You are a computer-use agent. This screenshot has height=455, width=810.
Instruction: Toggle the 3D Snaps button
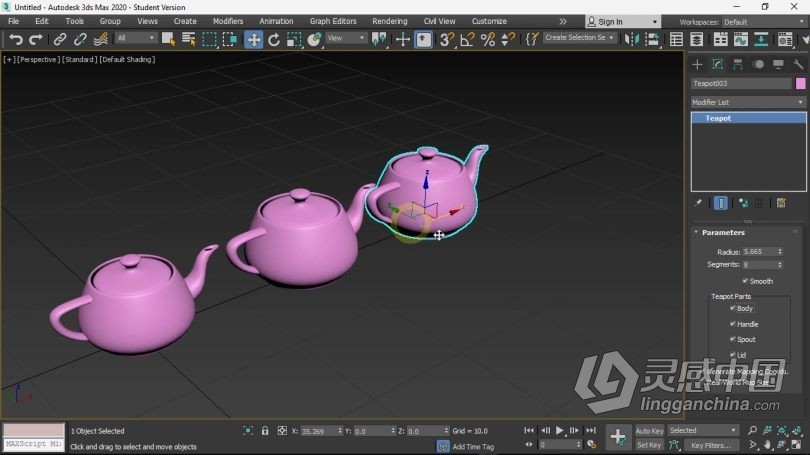click(447, 39)
